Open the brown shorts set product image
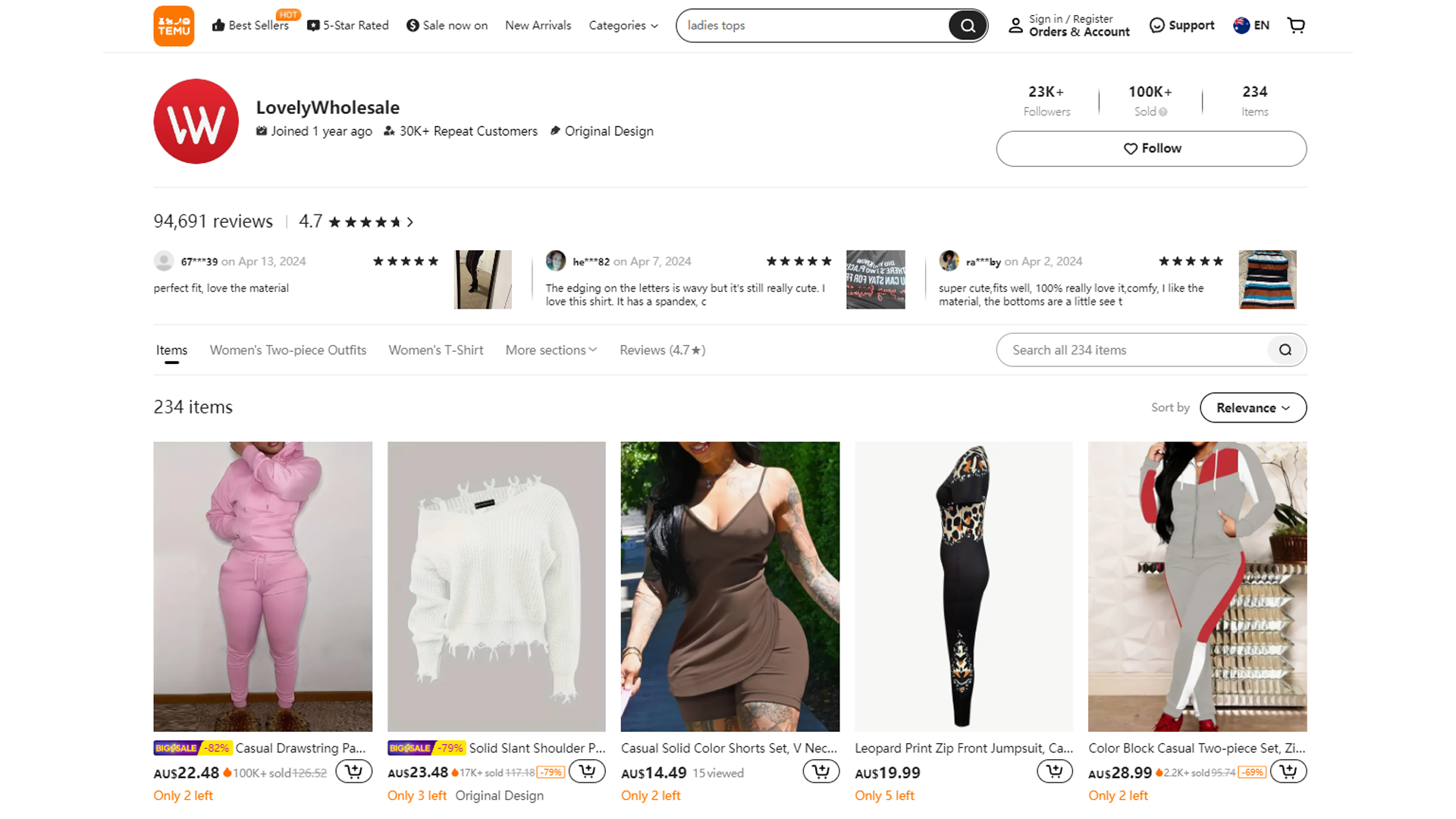This screenshot has width=1456, height=819. point(730,586)
